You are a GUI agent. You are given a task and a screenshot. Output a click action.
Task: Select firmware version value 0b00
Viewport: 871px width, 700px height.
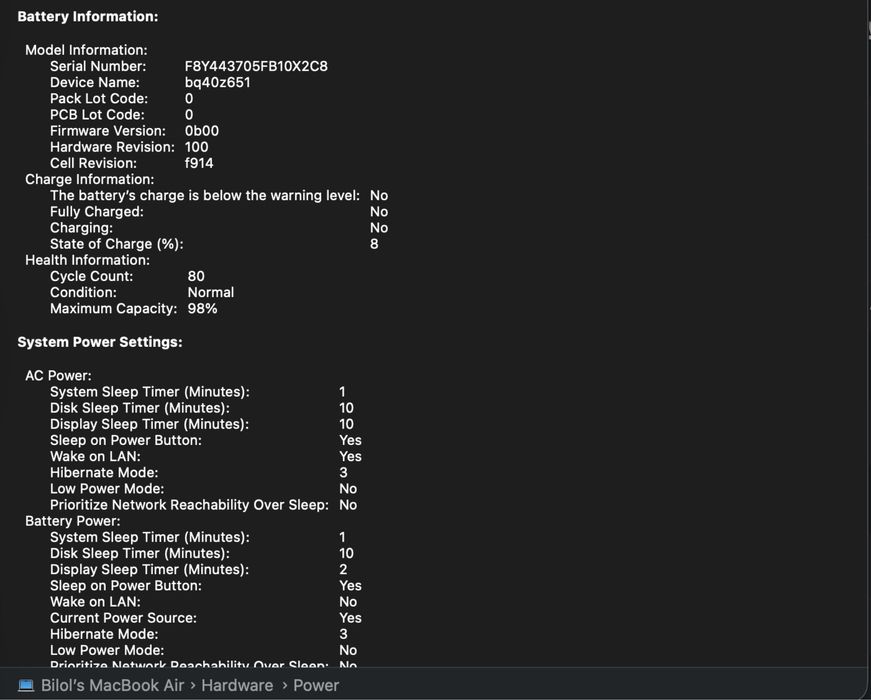point(202,131)
